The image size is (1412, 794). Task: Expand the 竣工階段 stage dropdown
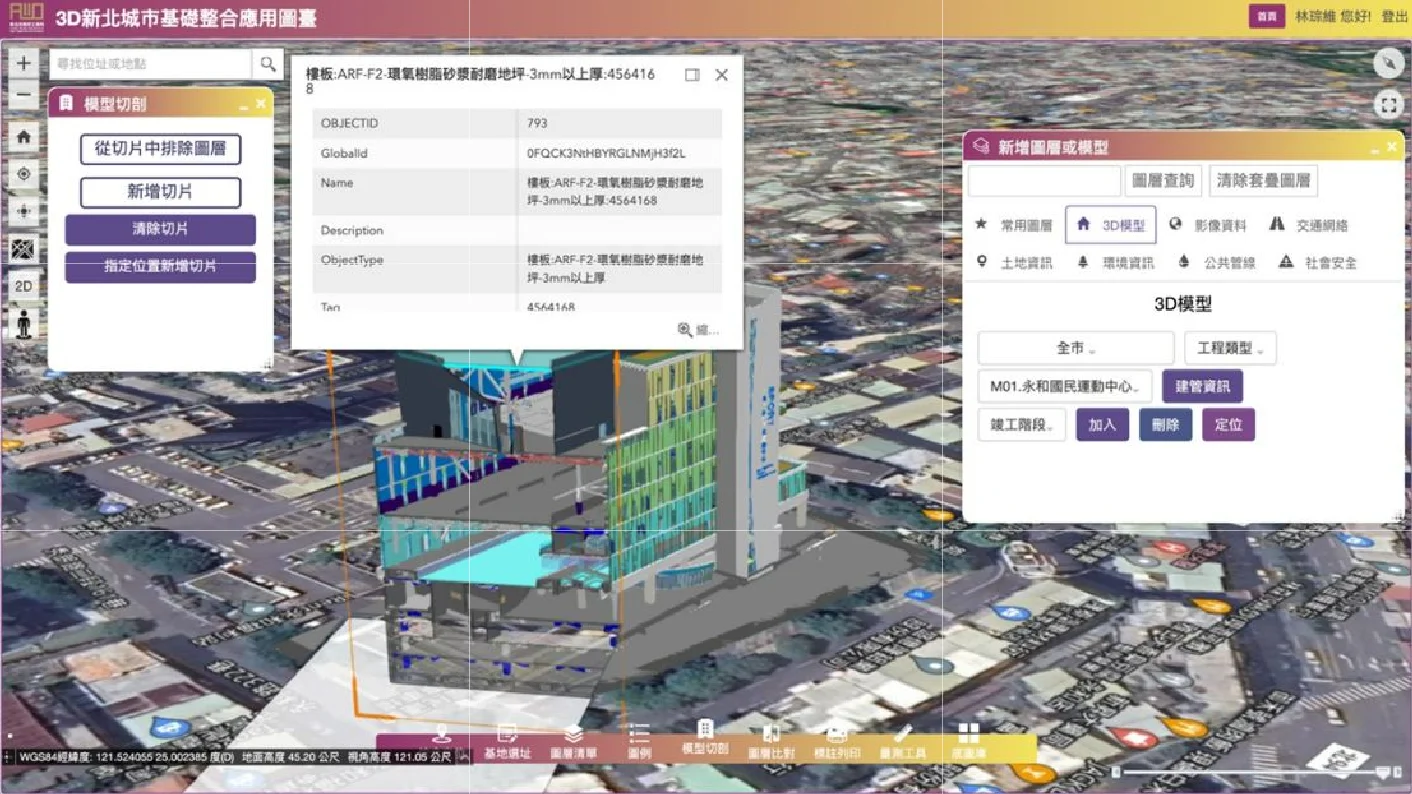[x=1021, y=425]
